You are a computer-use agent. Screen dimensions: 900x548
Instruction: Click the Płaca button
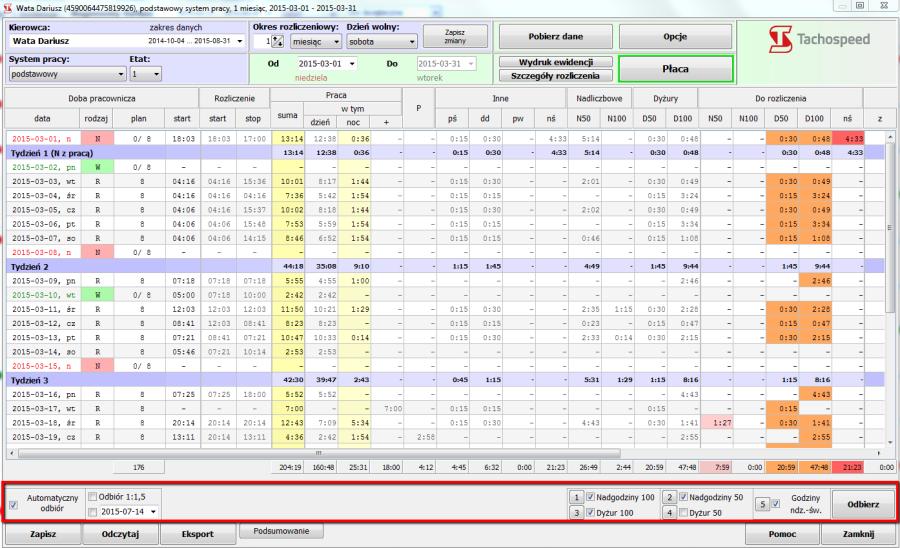676,69
